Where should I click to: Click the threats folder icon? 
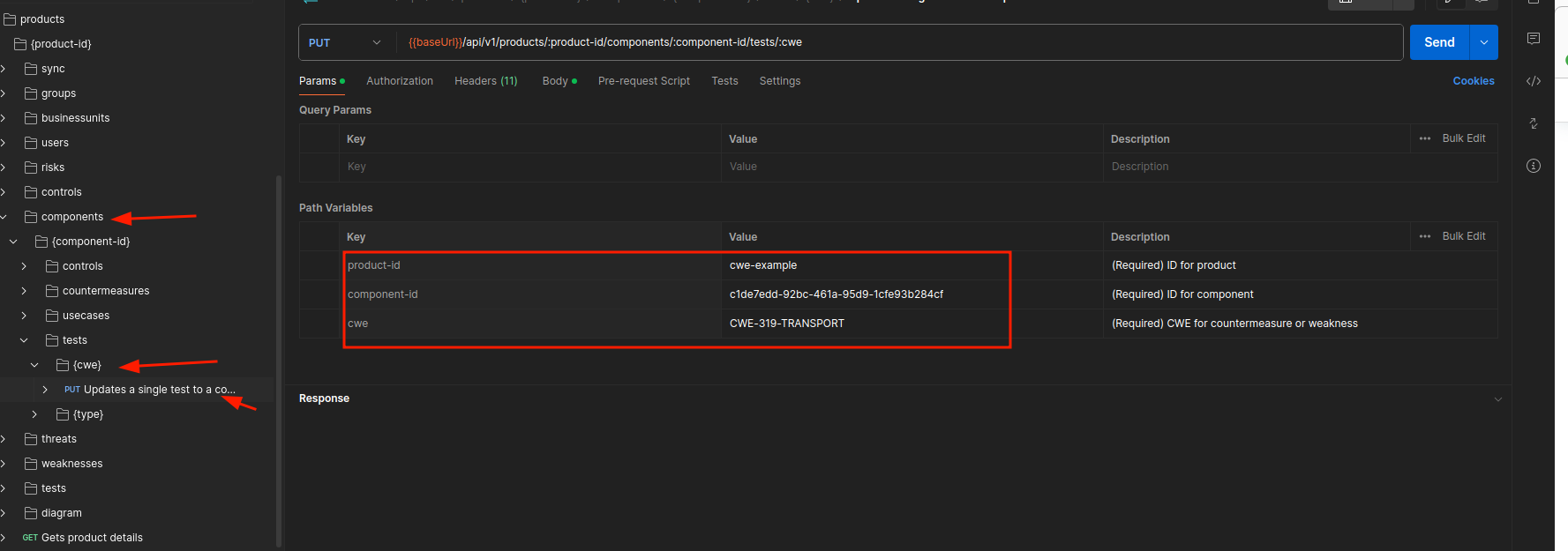tap(31, 438)
